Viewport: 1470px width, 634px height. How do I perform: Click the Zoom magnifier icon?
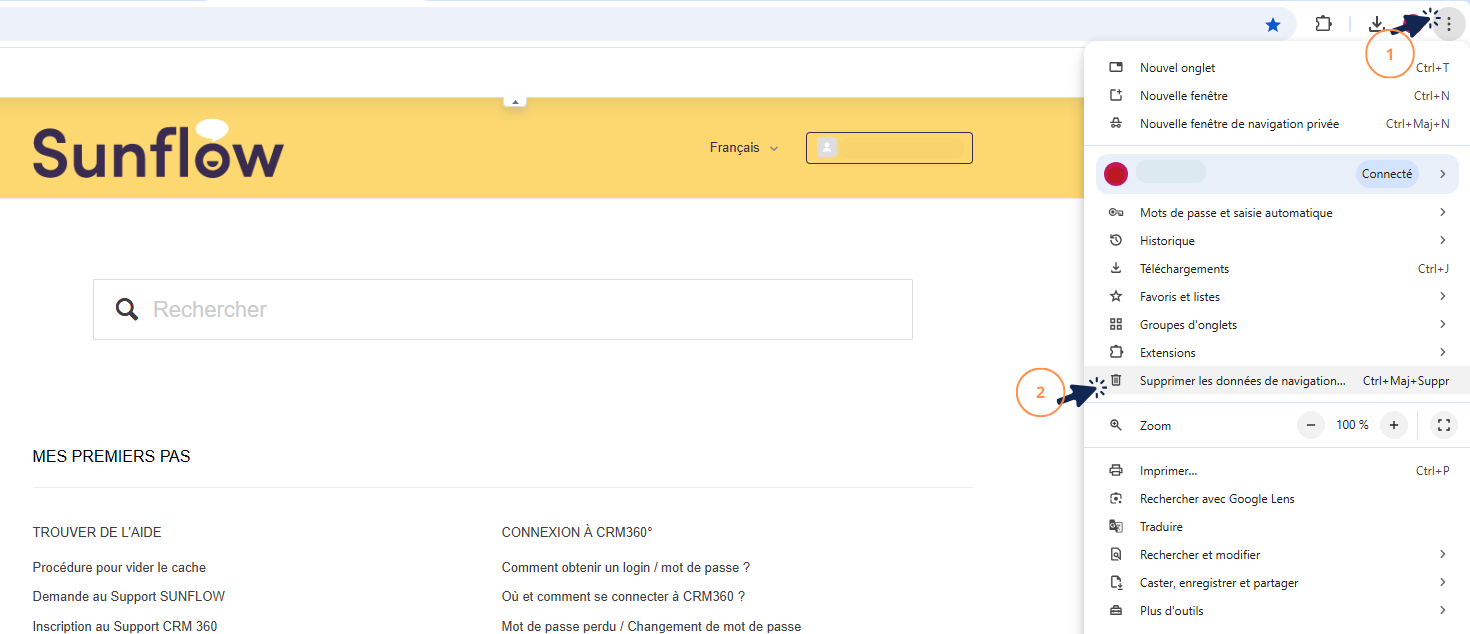(x=1116, y=425)
